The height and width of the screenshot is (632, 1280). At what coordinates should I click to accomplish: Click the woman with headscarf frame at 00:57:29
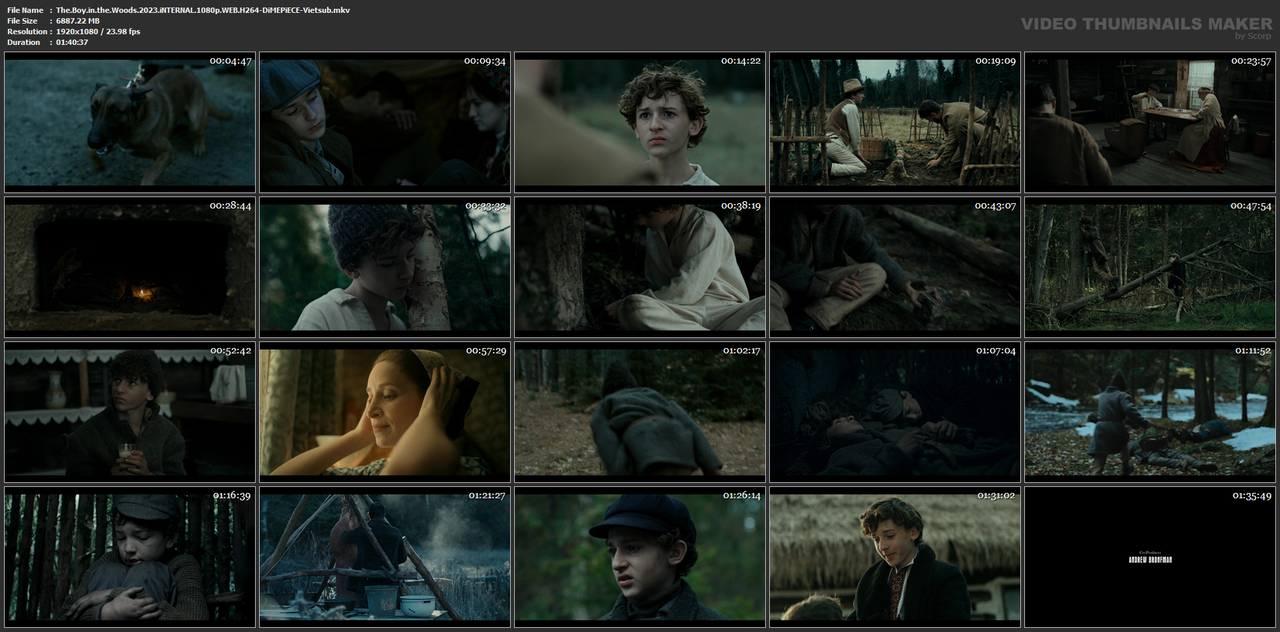(385, 412)
